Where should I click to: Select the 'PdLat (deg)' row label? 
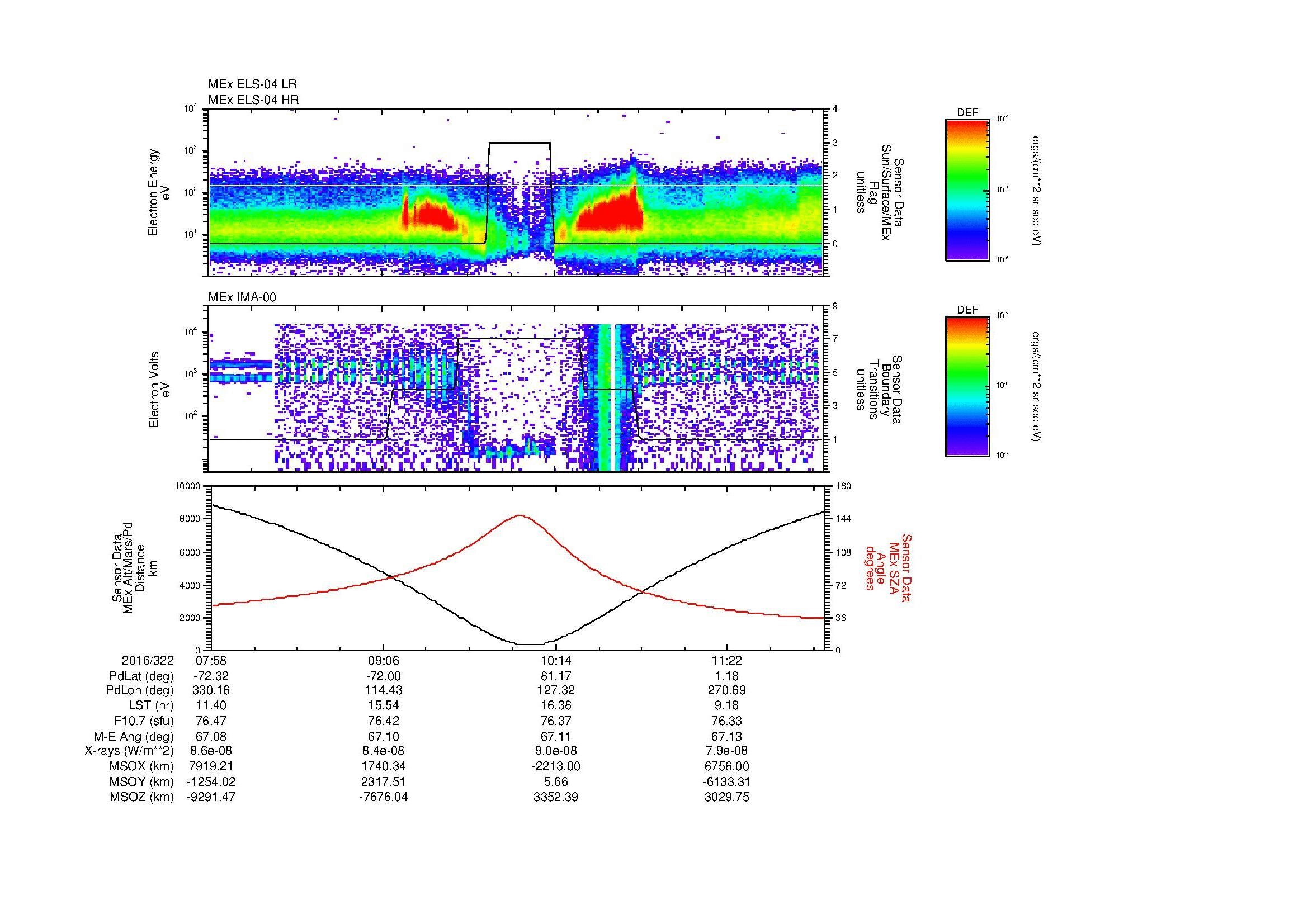click(x=141, y=676)
